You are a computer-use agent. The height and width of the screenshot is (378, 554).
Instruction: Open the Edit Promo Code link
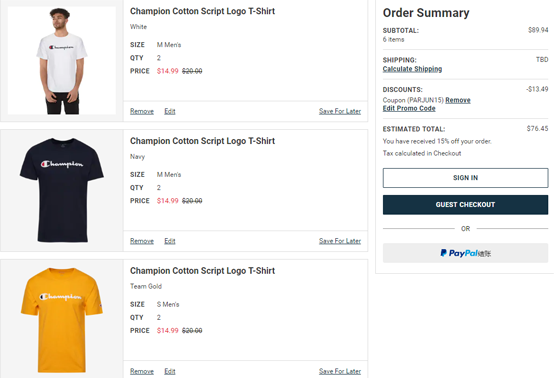pos(409,108)
